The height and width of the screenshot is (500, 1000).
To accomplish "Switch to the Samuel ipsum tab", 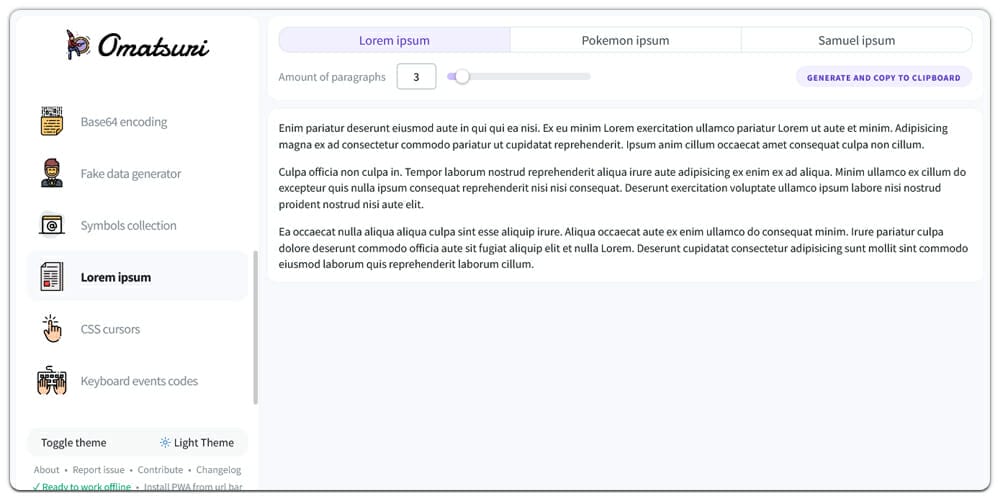I will coord(857,40).
